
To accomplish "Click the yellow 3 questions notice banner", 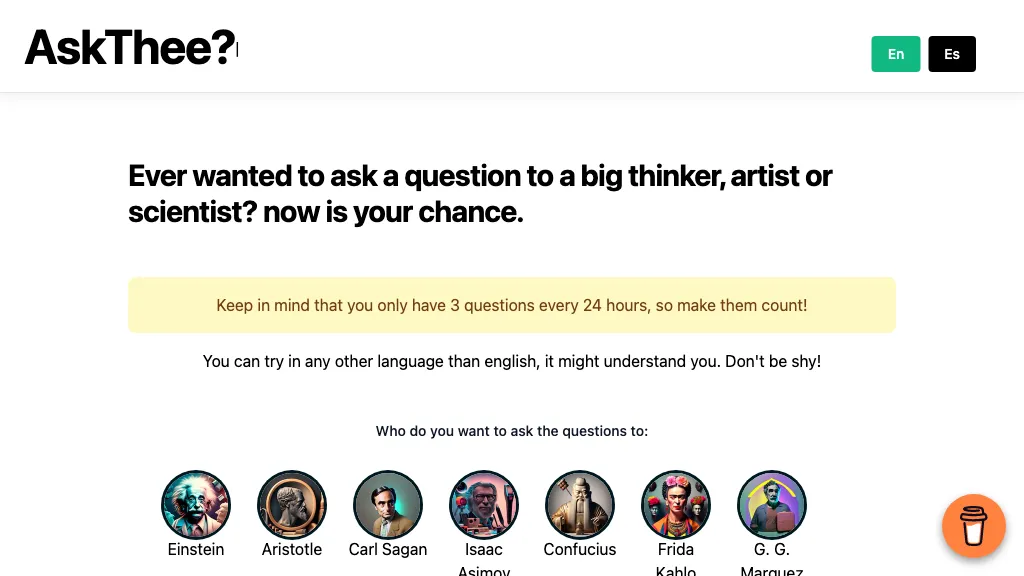I will 512,305.
